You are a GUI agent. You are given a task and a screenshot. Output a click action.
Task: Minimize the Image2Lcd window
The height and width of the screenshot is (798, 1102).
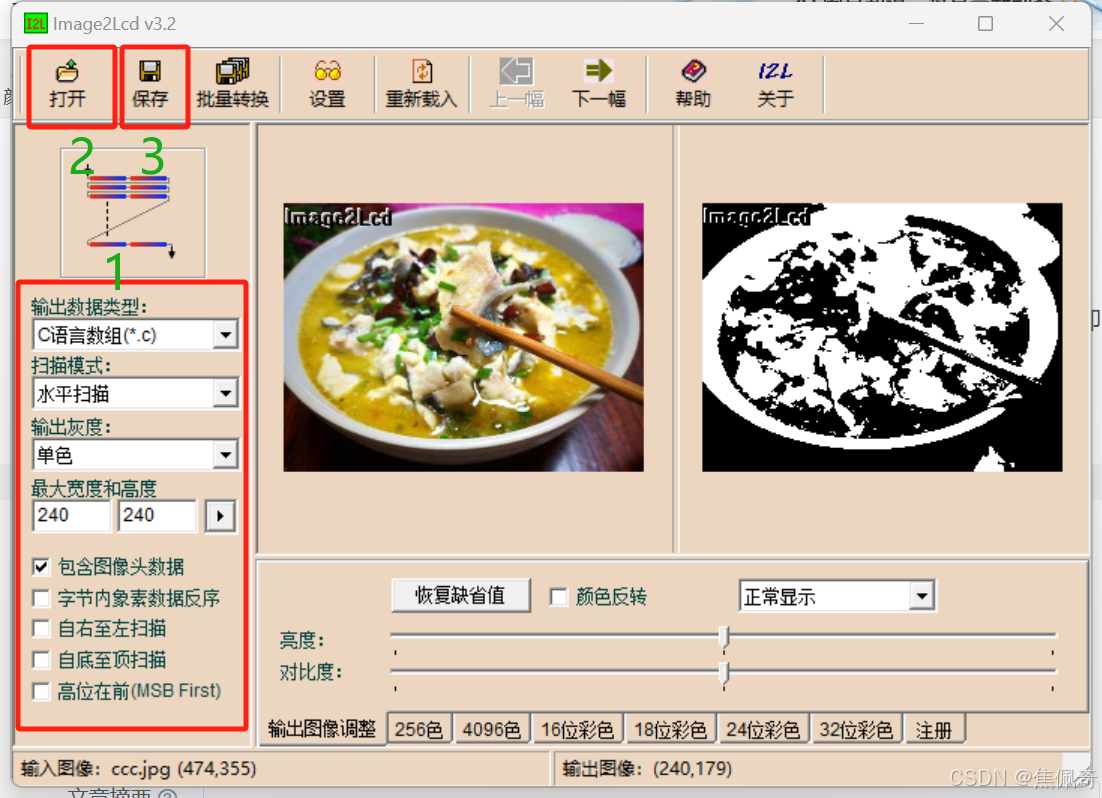(x=916, y=24)
